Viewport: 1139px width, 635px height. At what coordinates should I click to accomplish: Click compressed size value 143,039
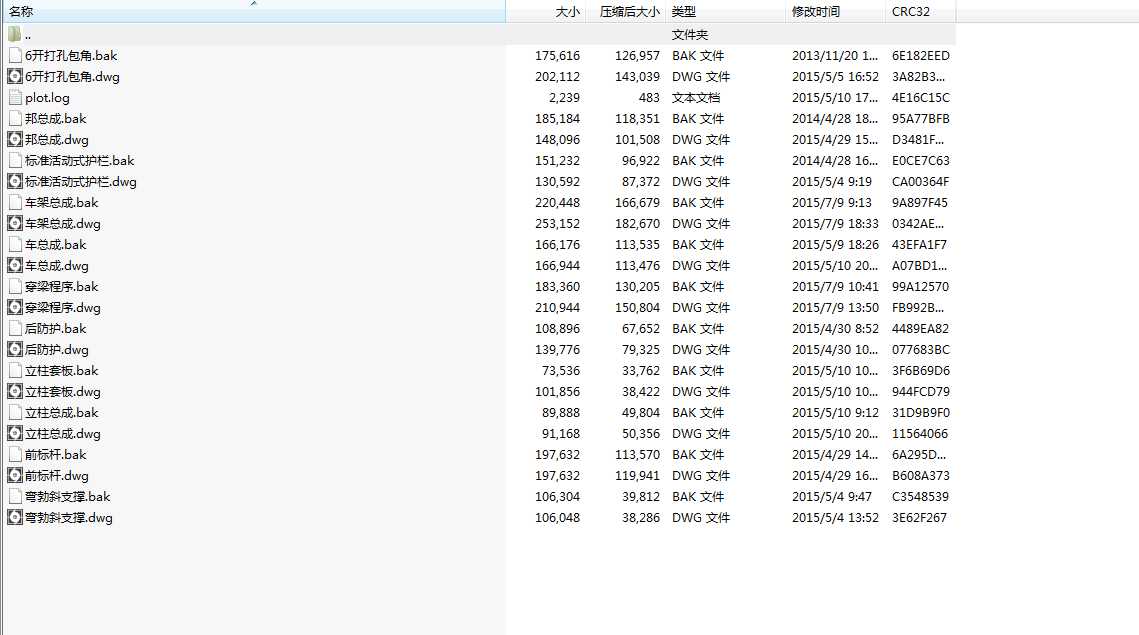coord(637,77)
